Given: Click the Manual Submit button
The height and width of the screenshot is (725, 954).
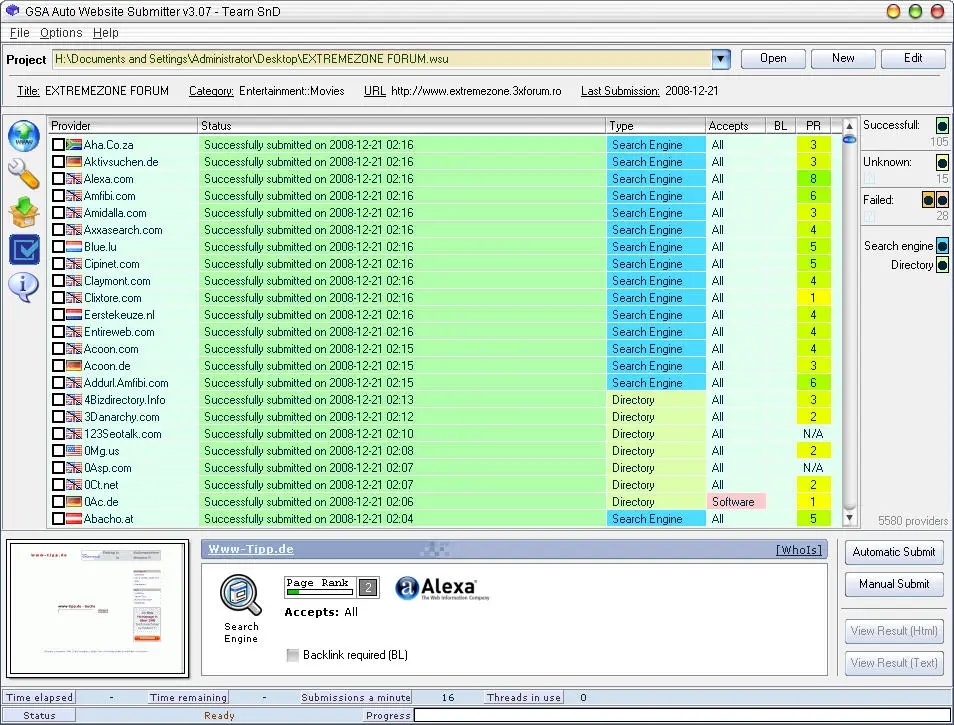Looking at the screenshot, I should tap(894, 584).
